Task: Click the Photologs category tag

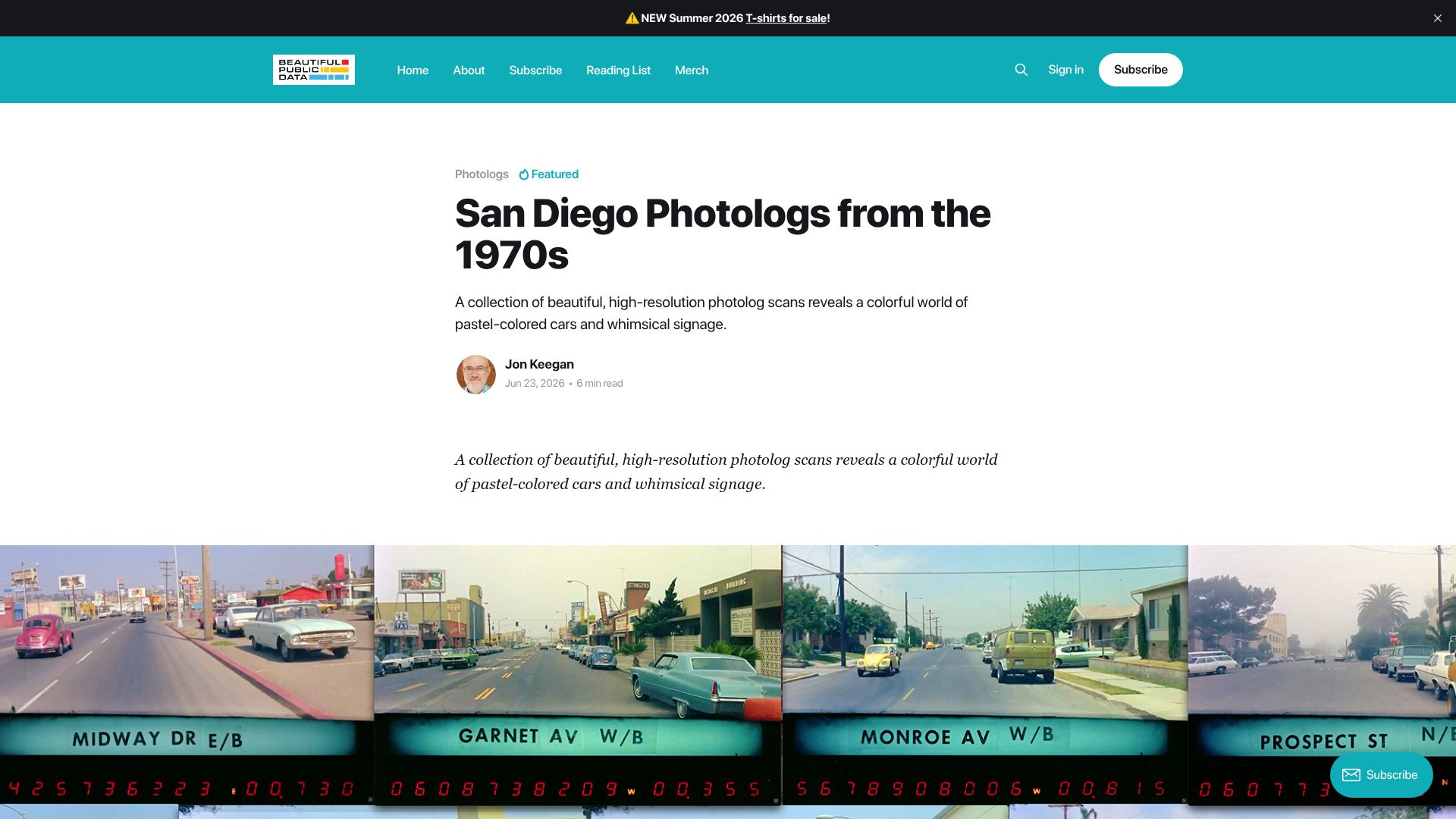Action: [482, 174]
